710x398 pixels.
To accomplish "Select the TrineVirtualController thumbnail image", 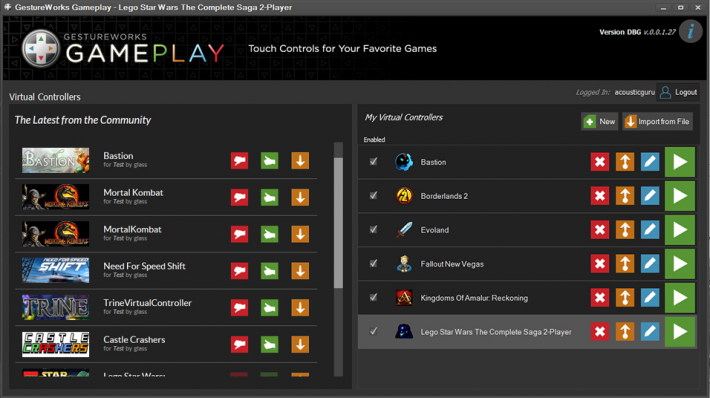I will 56,307.
